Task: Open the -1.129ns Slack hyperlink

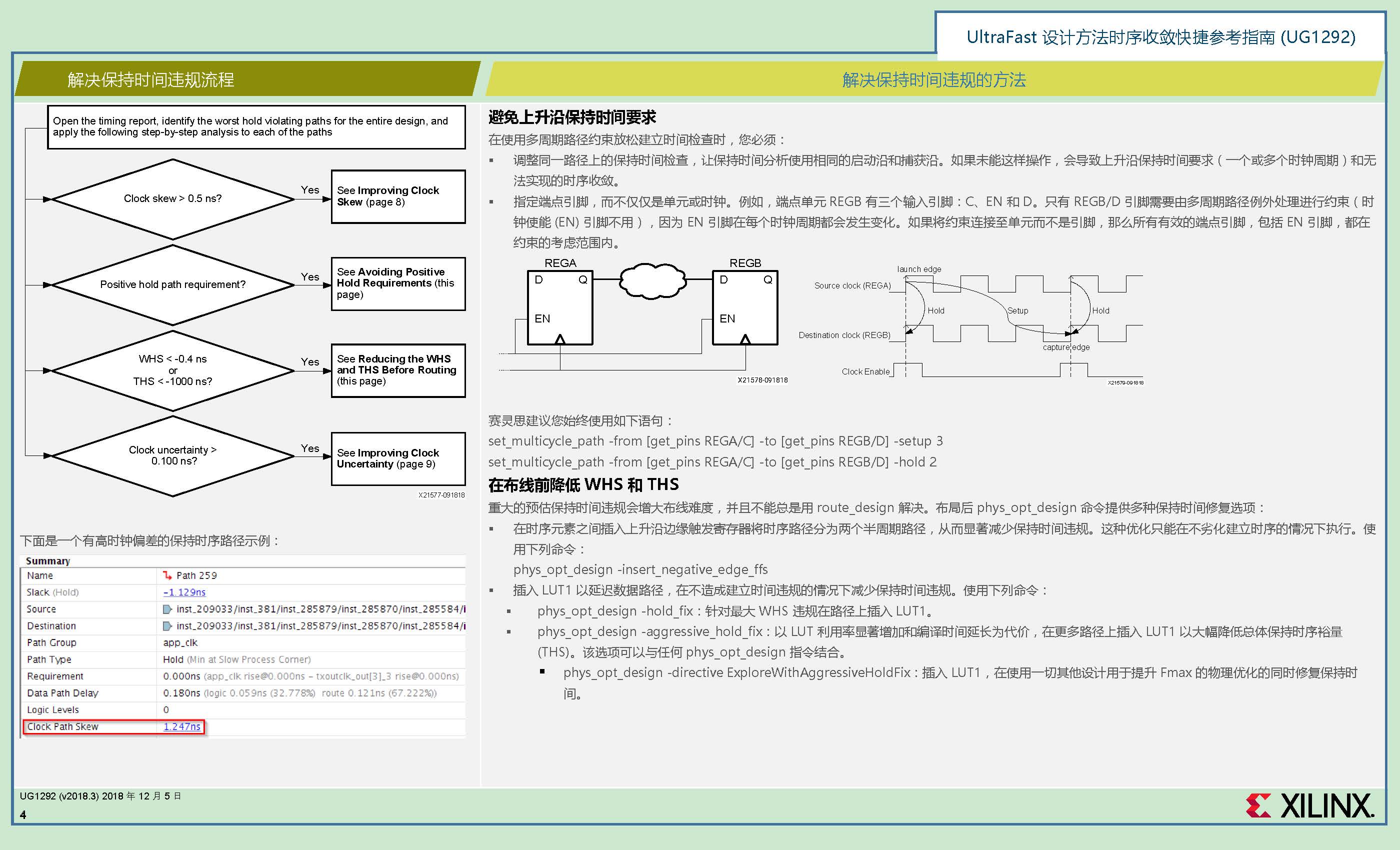Action: pos(184,592)
